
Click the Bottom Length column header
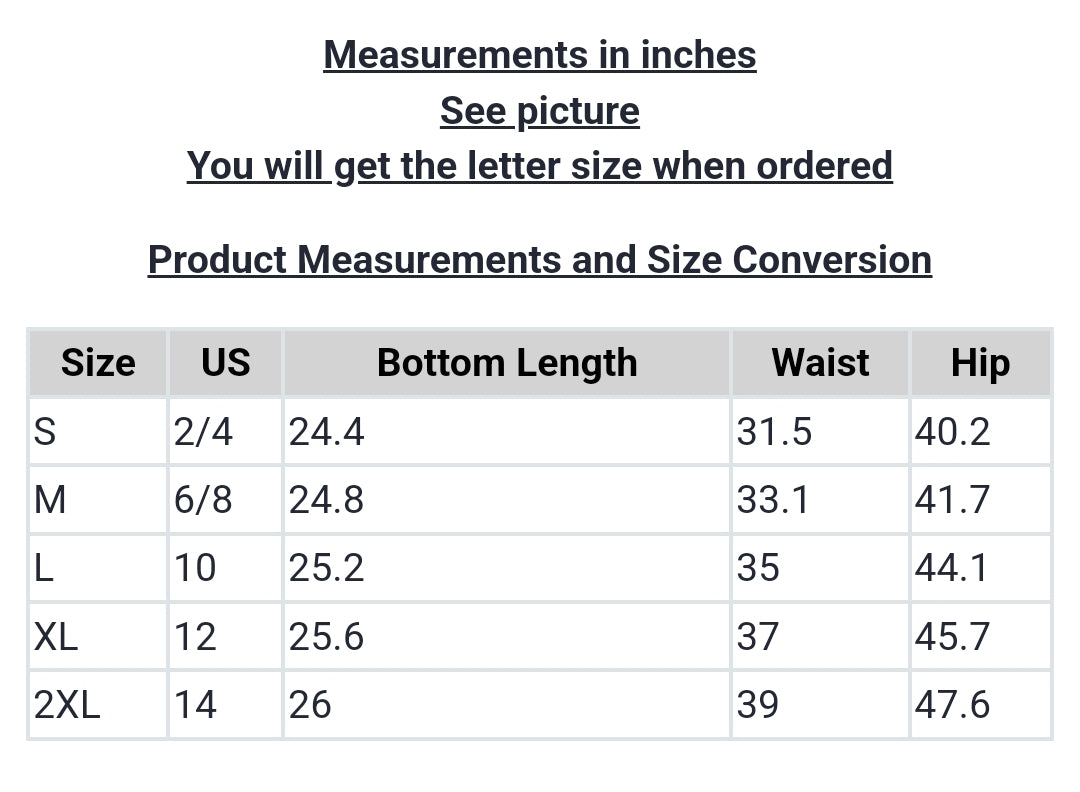coord(507,363)
